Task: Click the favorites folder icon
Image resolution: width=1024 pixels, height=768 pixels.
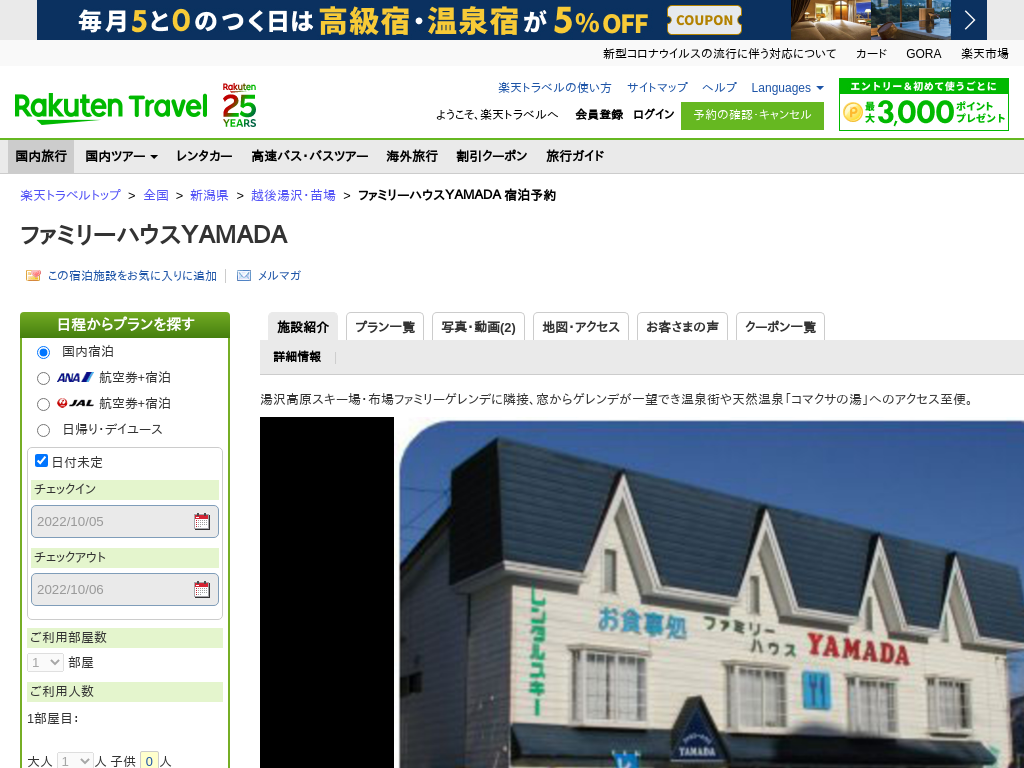Action: pyautogui.click(x=33, y=276)
